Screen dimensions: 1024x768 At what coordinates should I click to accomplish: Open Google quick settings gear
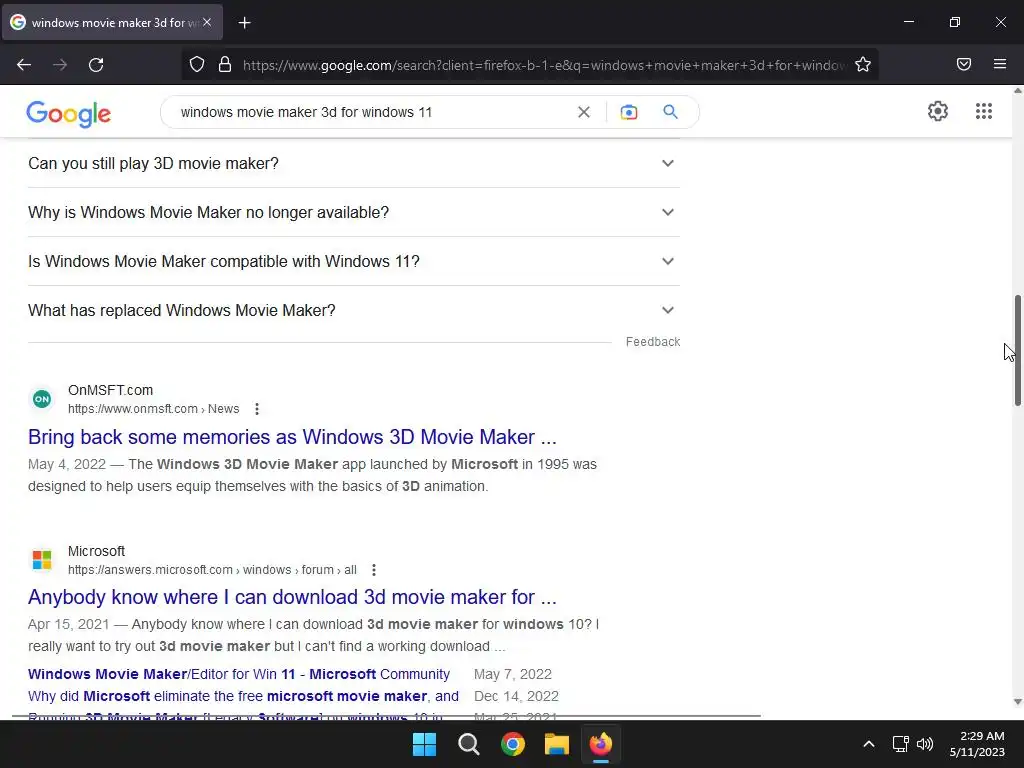coord(938,111)
